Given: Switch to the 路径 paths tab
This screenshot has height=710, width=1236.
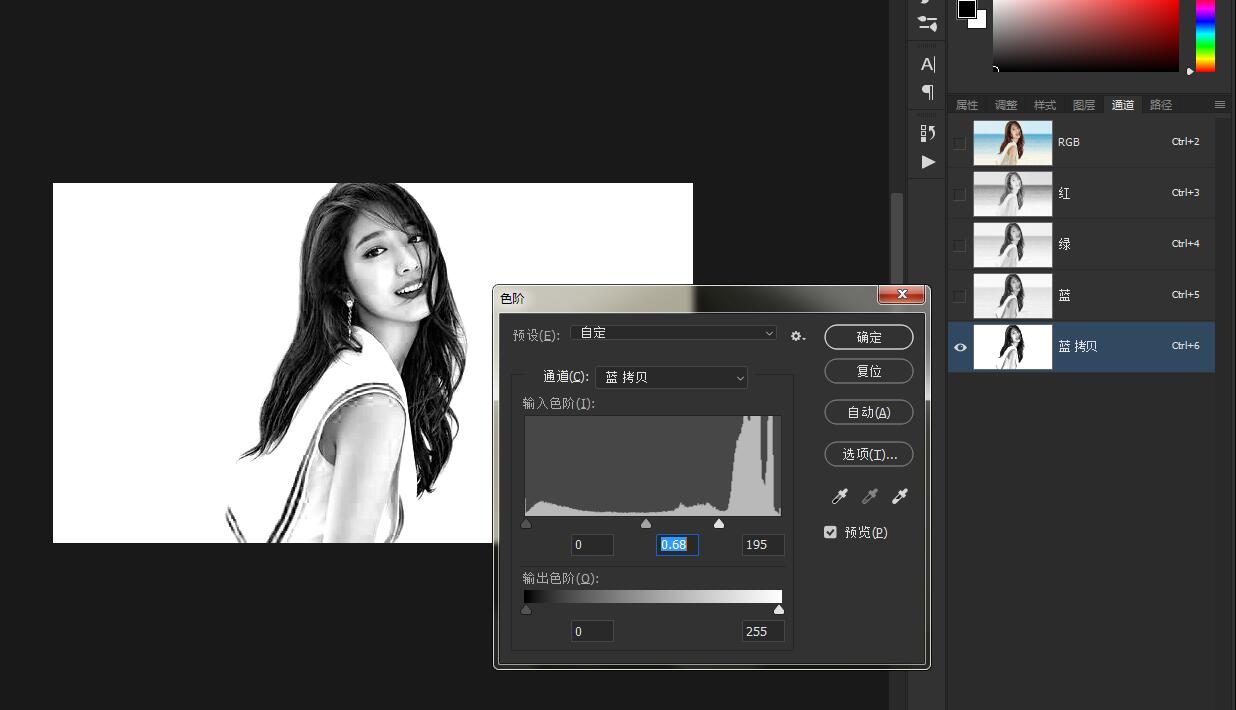Looking at the screenshot, I should click(1161, 105).
